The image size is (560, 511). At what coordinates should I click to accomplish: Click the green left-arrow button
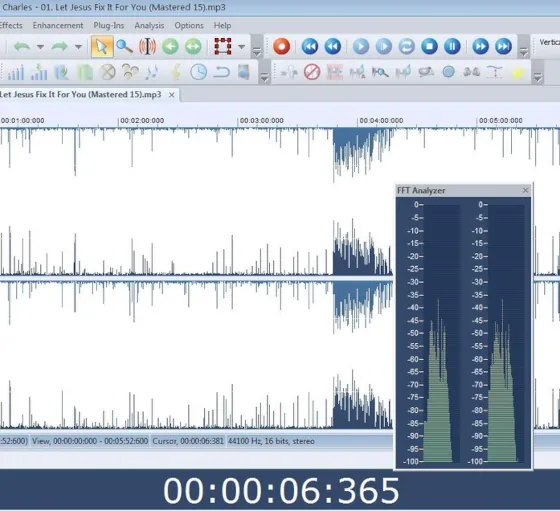[170, 46]
